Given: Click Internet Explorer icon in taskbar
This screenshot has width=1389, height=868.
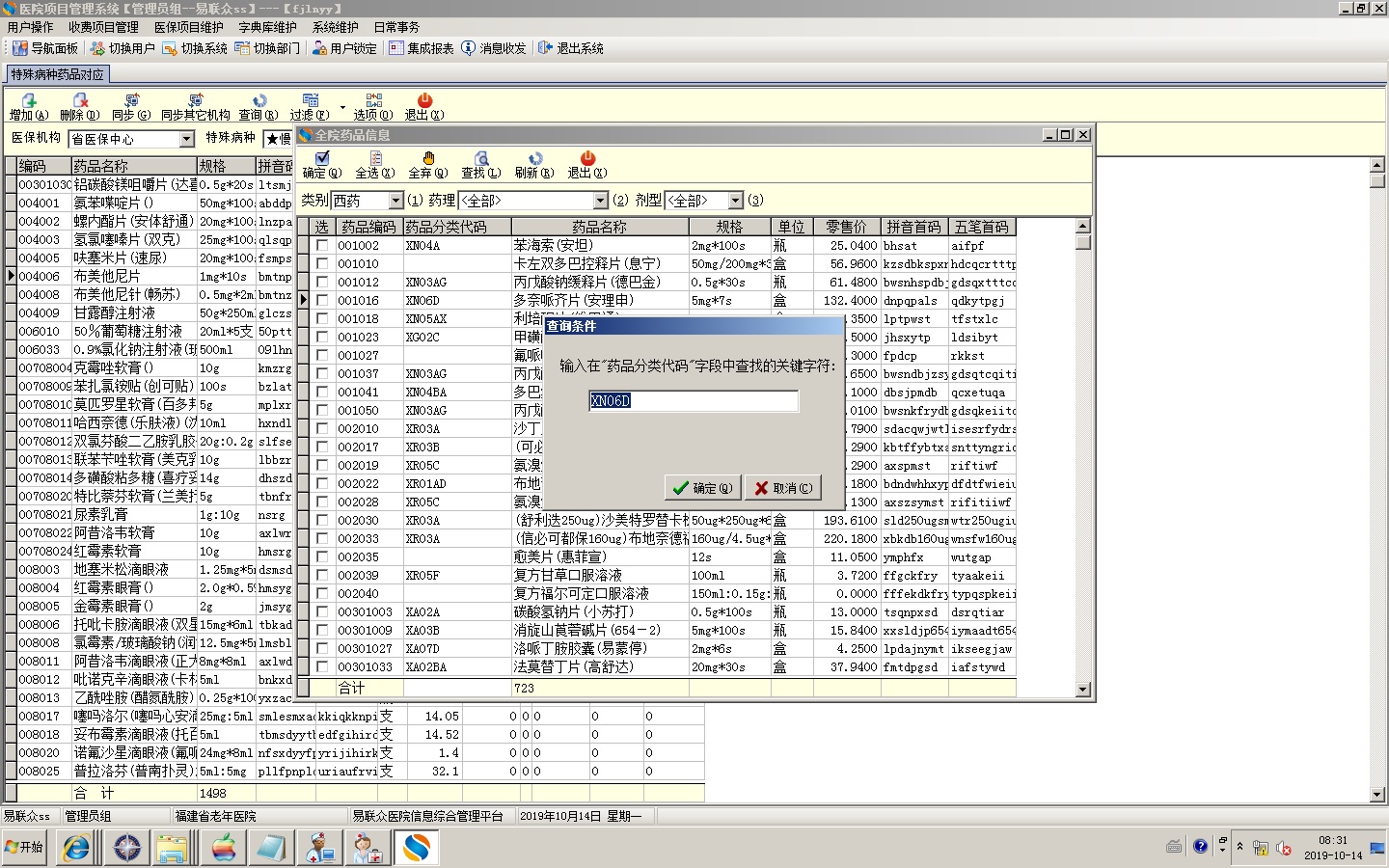Looking at the screenshot, I should (x=76, y=848).
